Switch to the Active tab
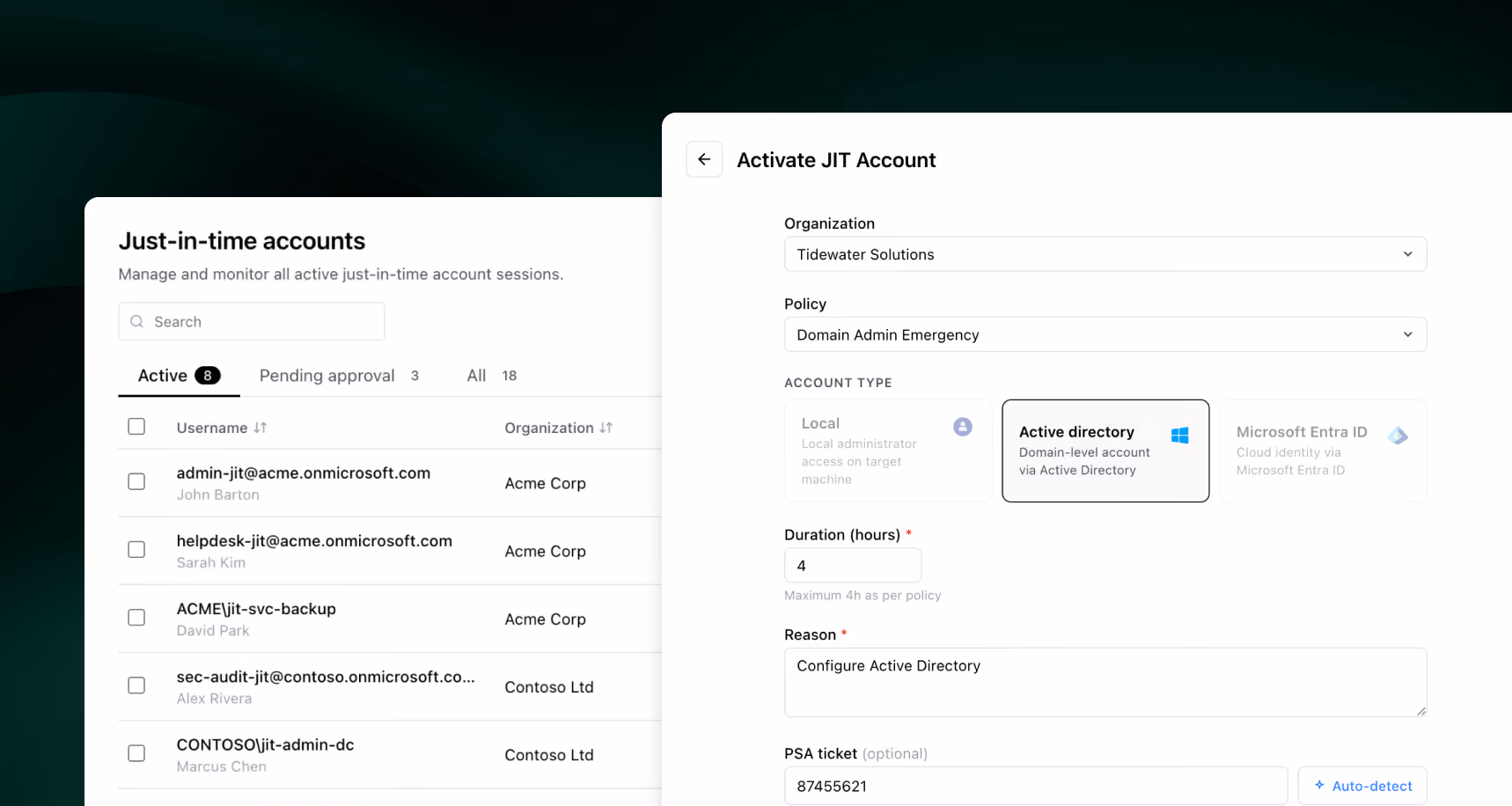 (x=179, y=376)
